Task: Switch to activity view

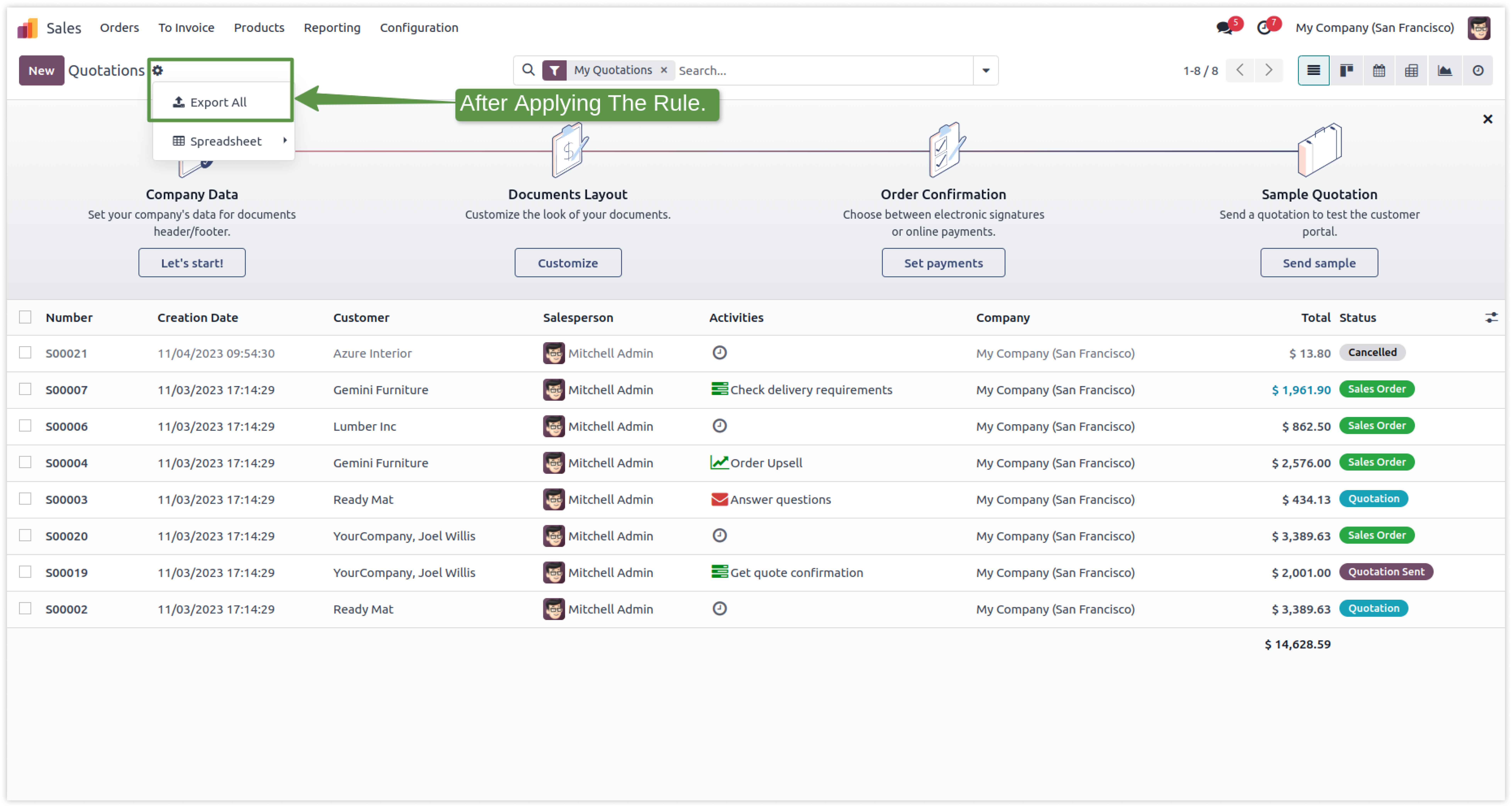Action: (x=1478, y=70)
